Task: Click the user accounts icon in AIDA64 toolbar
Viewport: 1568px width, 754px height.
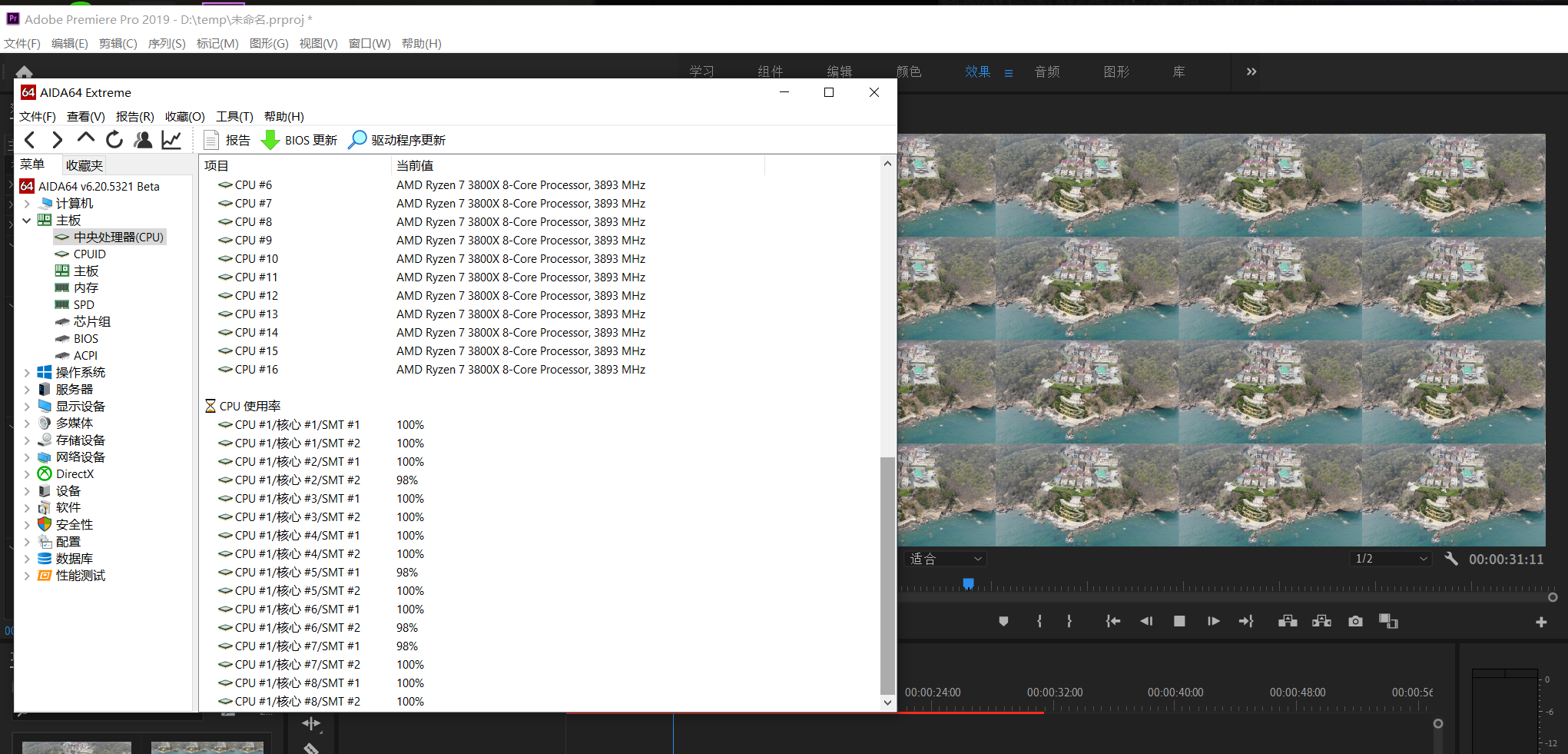Action: tap(143, 140)
